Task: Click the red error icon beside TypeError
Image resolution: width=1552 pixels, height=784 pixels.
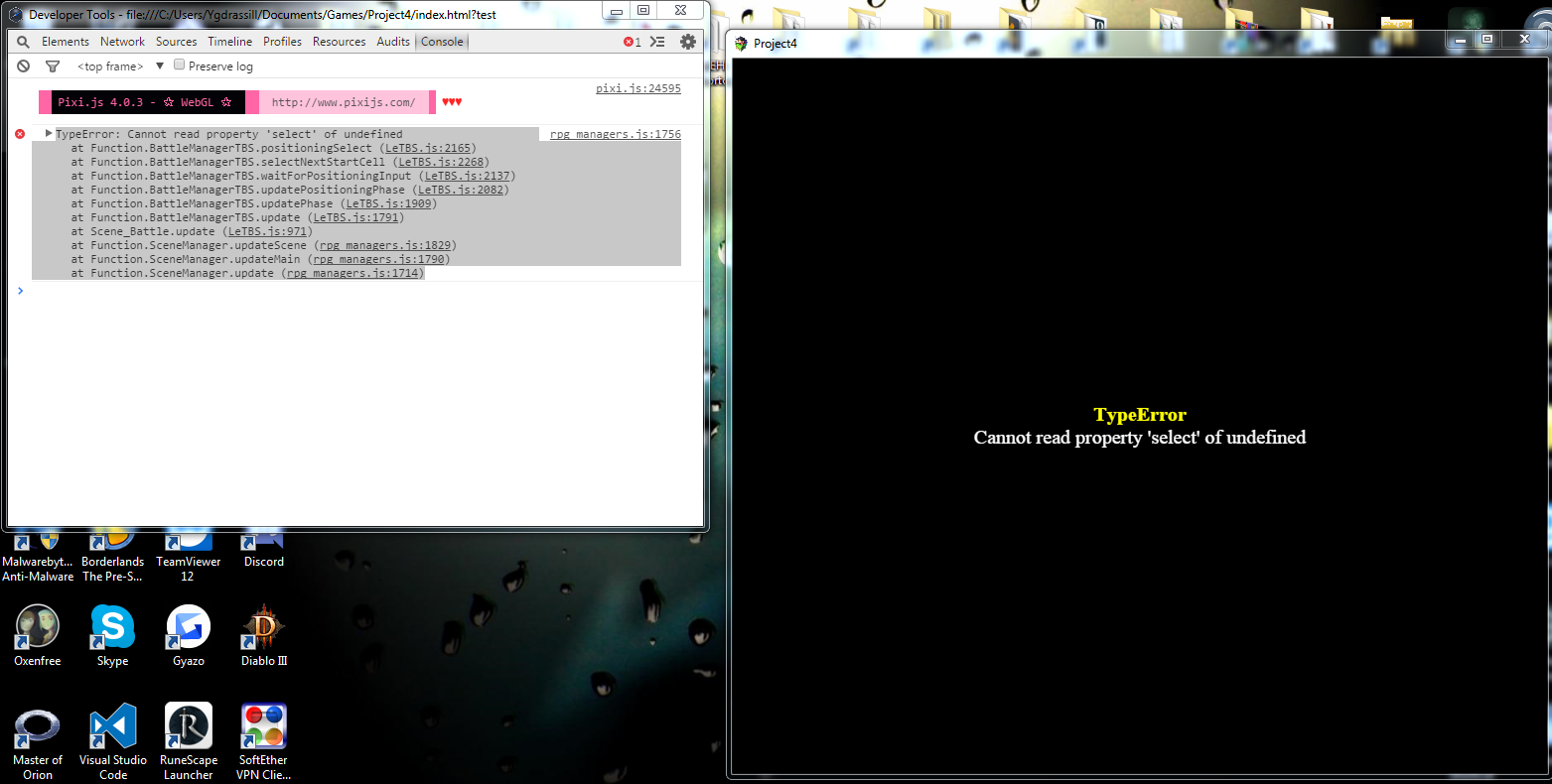Action: click(x=20, y=134)
